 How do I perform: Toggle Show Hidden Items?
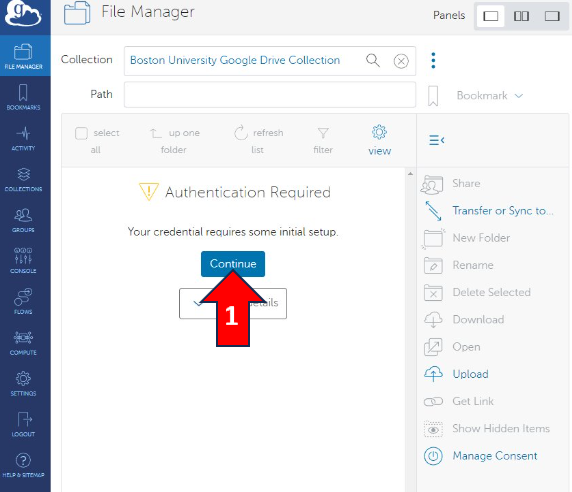(x=487, y=429)
